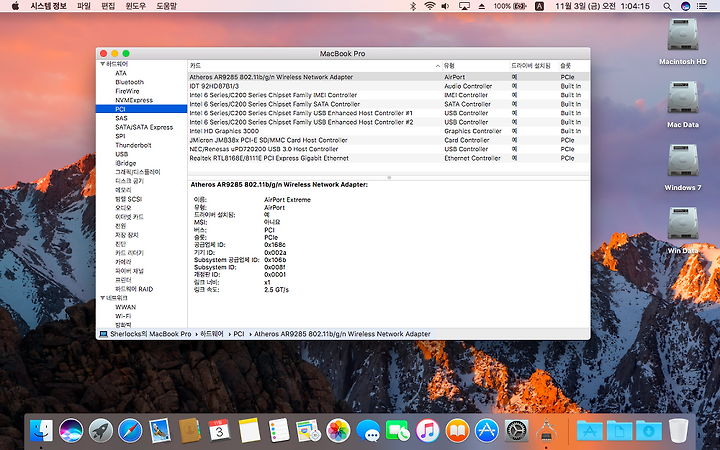720x450 pixels.
Task: Open FaceTime icon in dock
Action: (398, 431)
